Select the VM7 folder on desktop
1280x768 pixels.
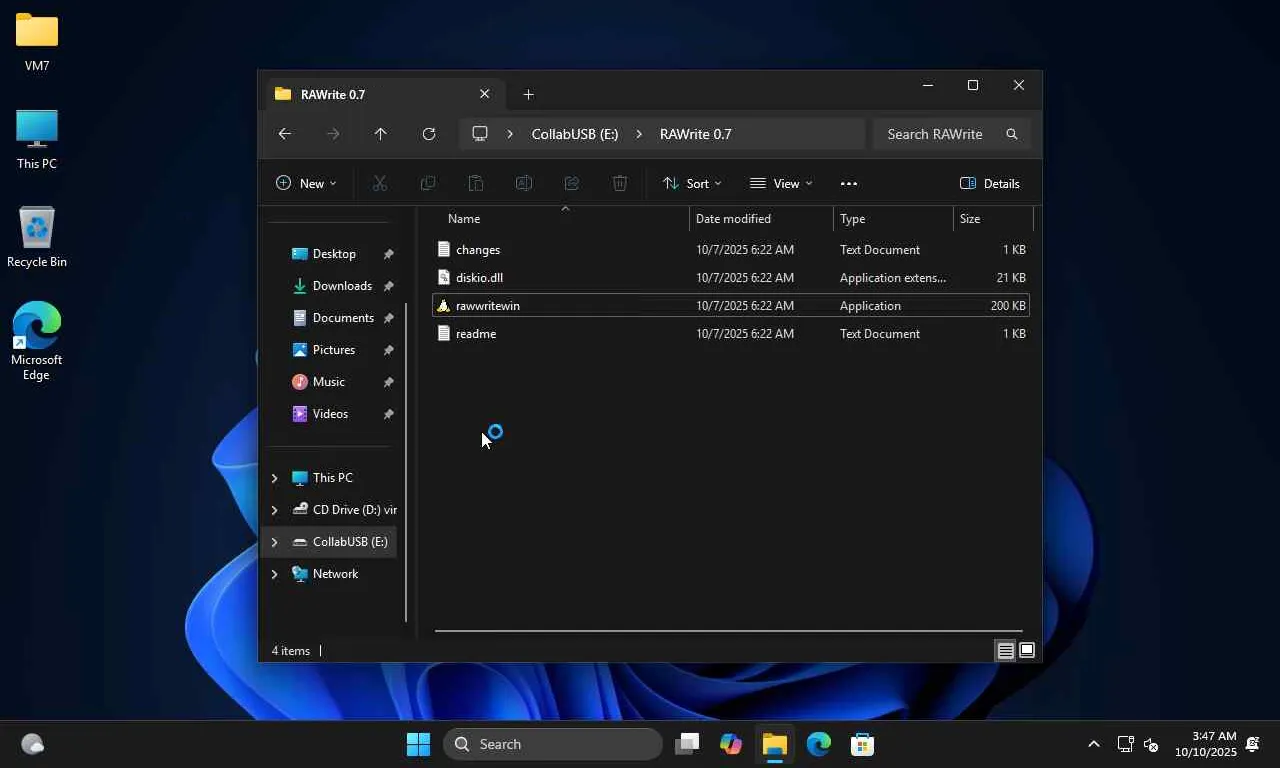37,42
